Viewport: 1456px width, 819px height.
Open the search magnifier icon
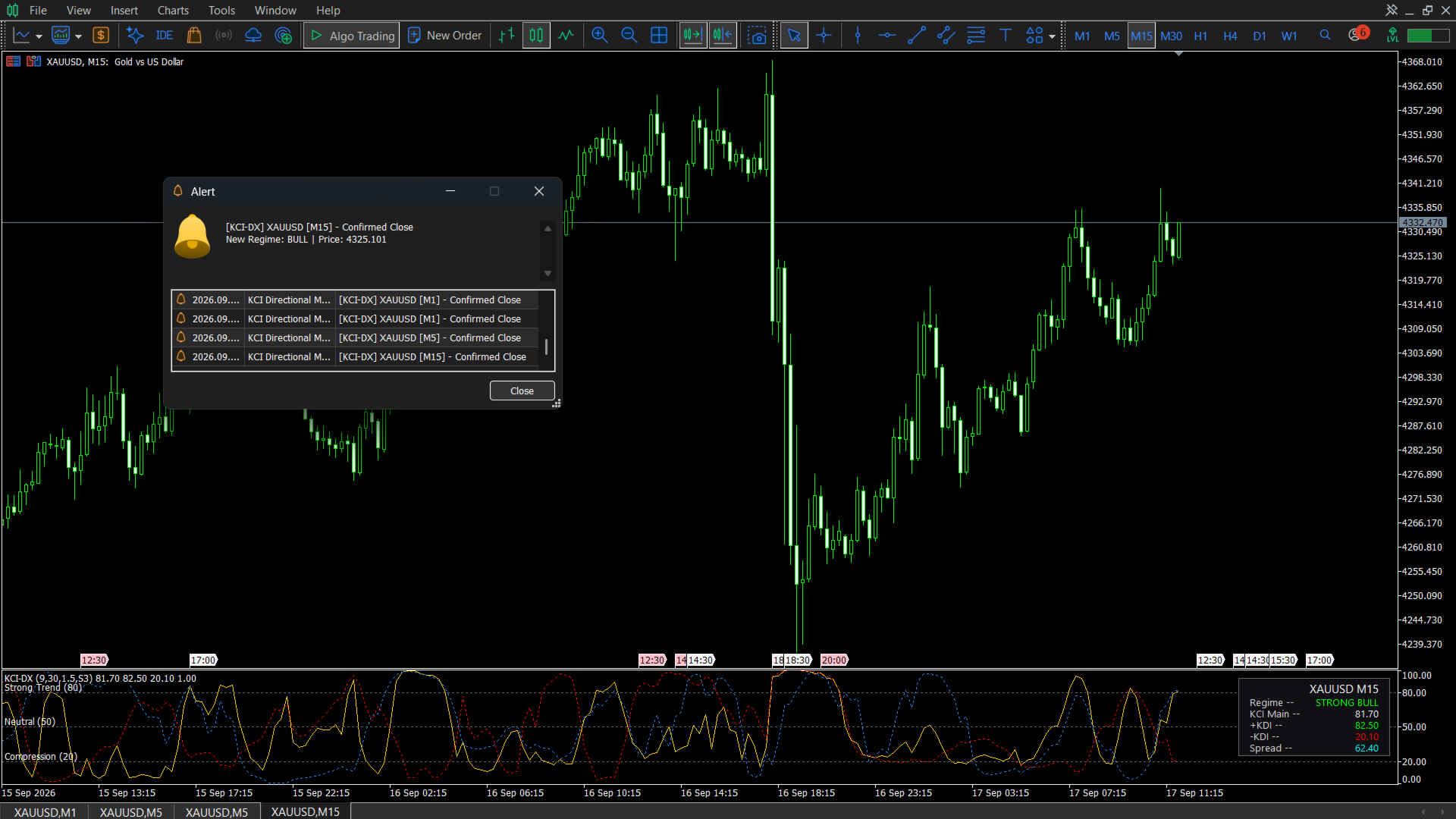pyautogui.click(x=1325, y=36)
